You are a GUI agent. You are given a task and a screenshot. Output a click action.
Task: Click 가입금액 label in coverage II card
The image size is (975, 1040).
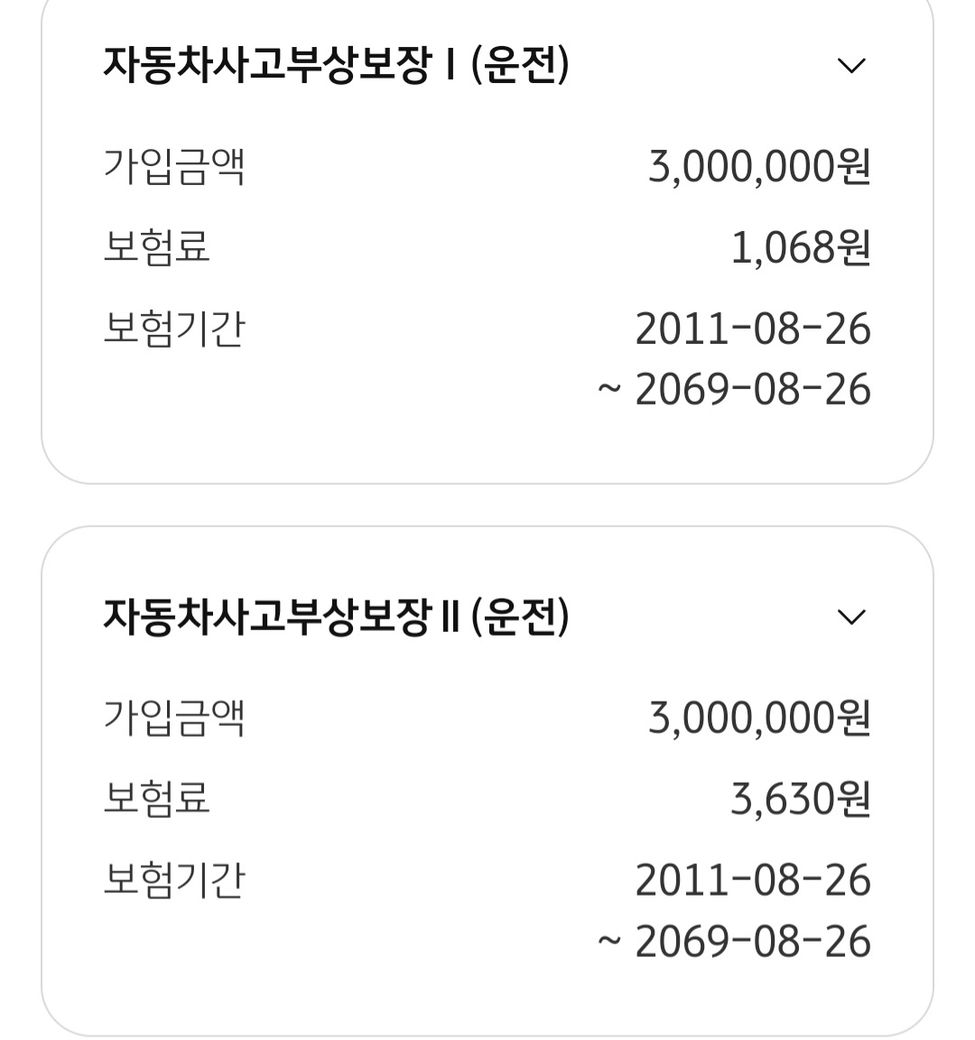pyautogui.click(x=174, y=717)
